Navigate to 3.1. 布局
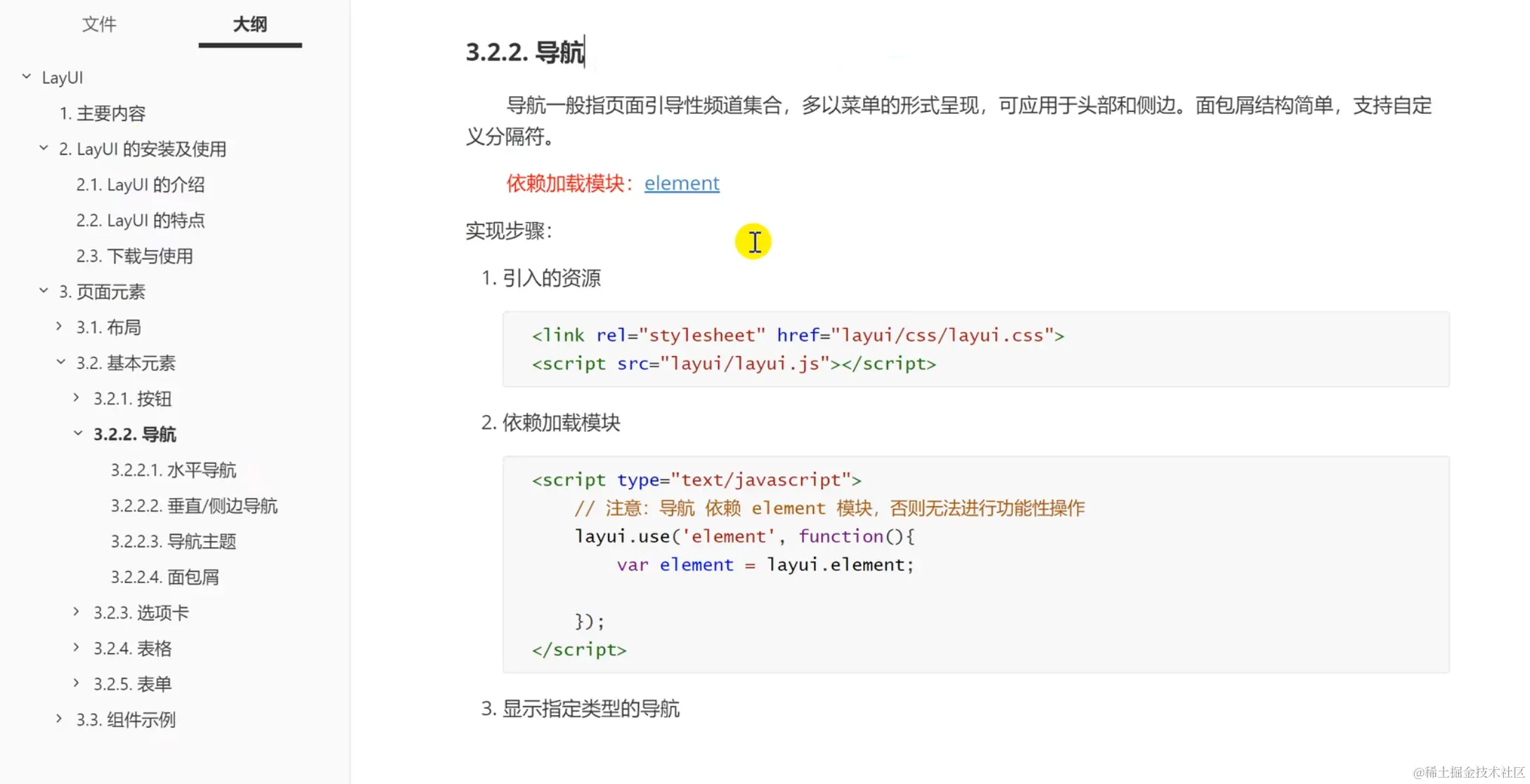 109,327
